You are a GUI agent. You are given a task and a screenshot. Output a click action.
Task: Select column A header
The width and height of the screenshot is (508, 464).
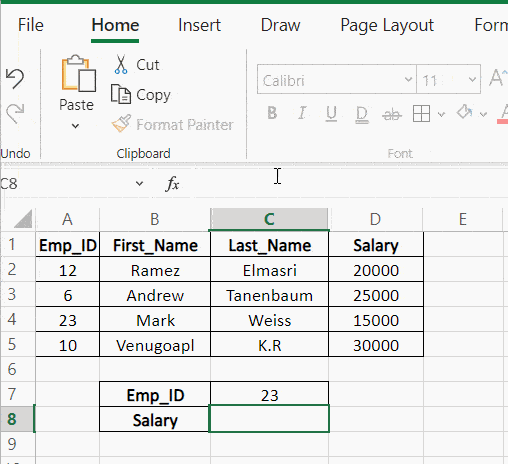click(x=67, y=219)
